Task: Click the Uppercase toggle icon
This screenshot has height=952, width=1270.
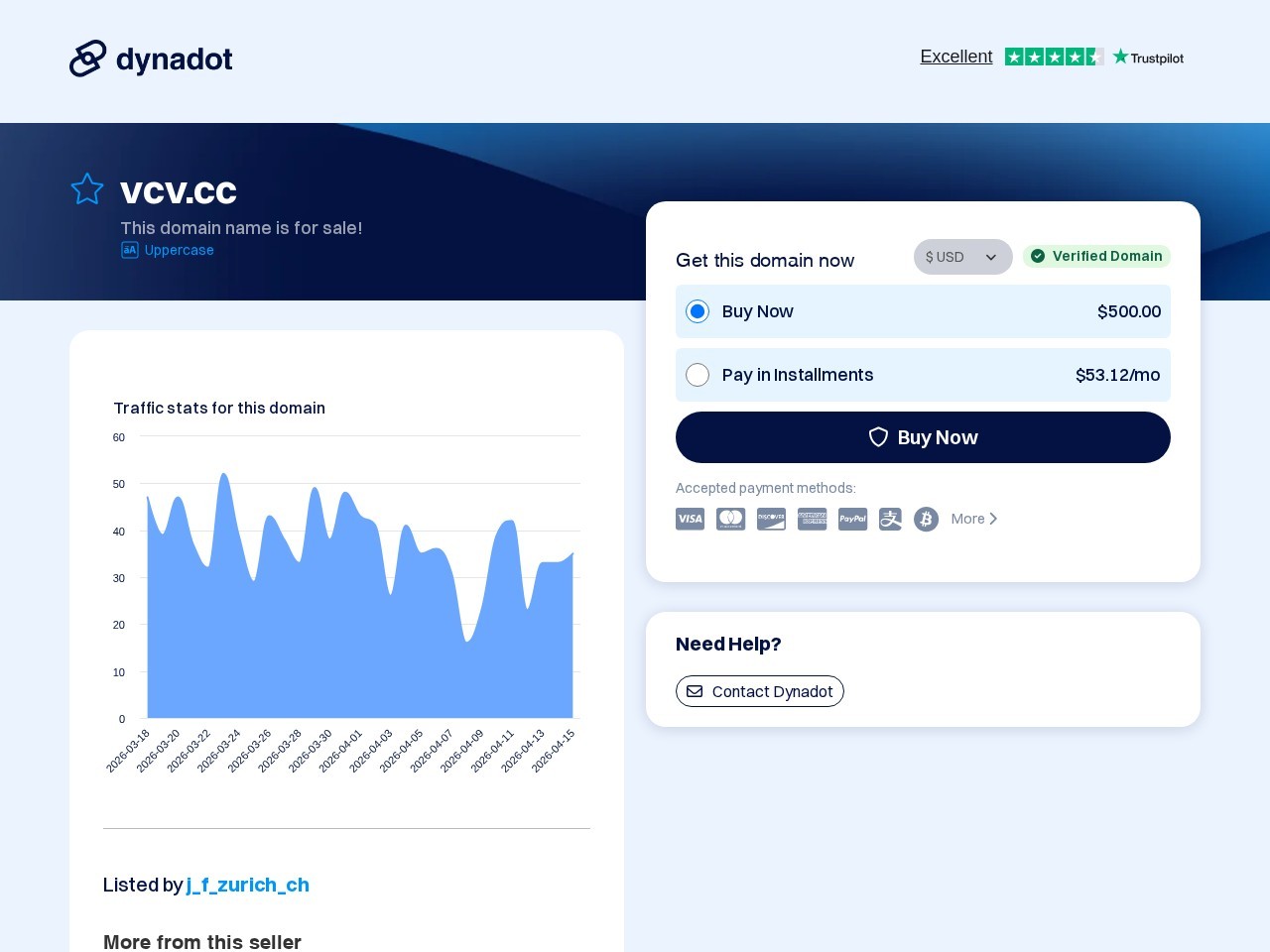Action: click(130, 250)
